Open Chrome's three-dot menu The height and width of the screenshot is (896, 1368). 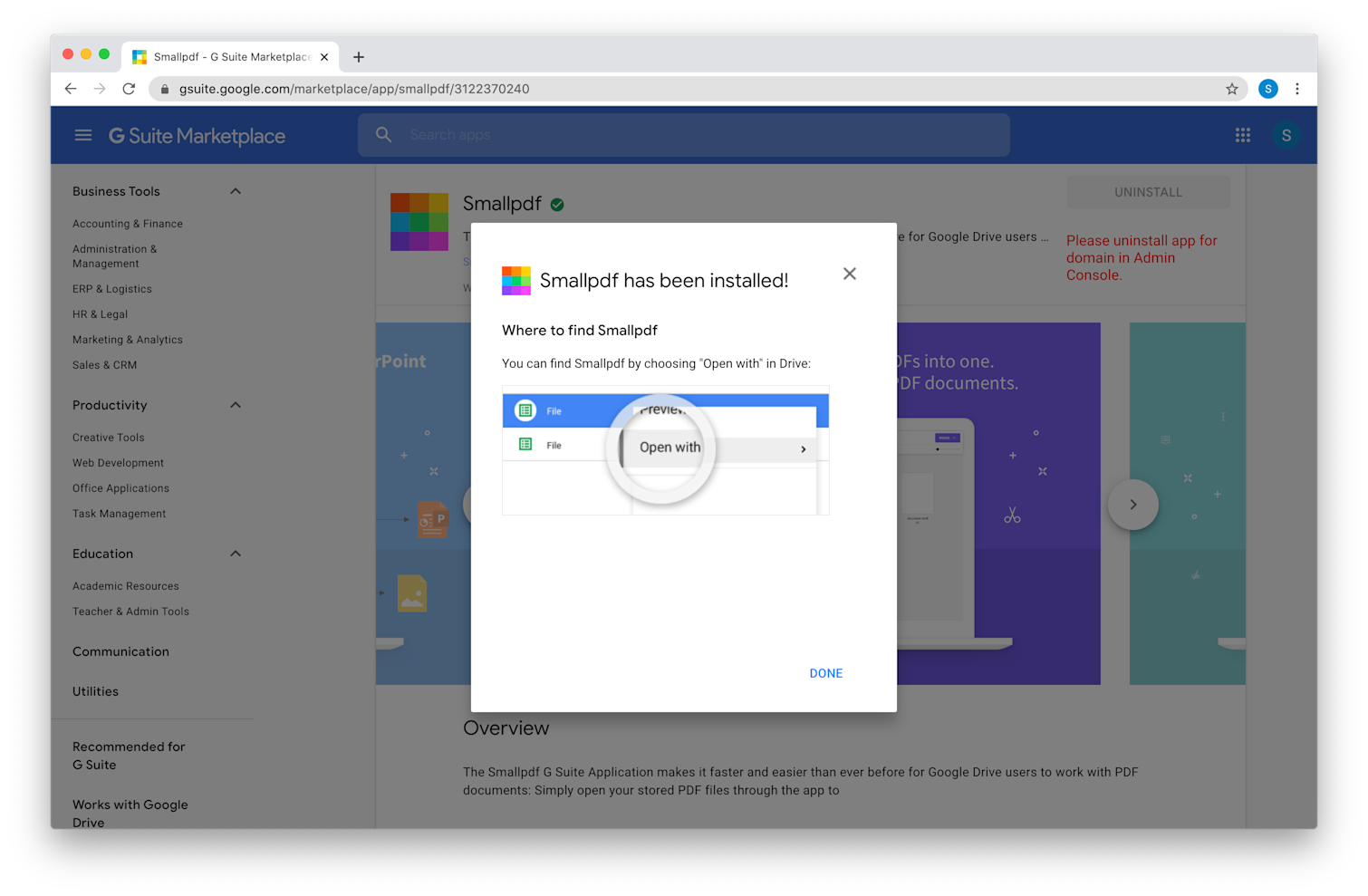1297,89
